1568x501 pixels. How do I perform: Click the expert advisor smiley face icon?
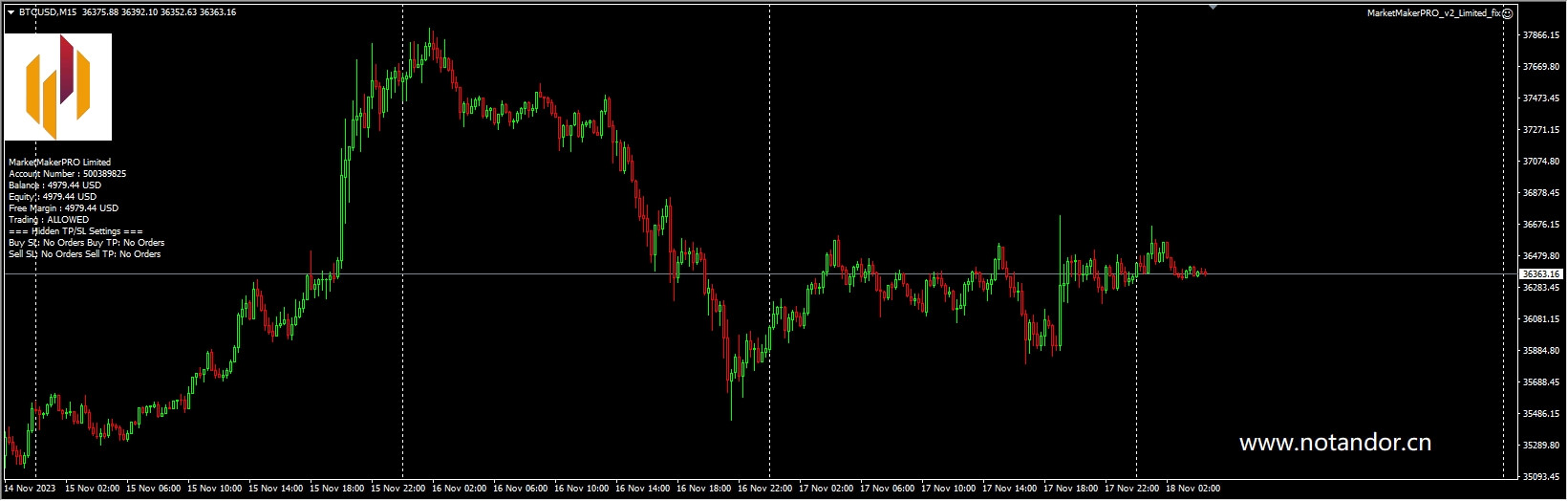tap(1507, 13)
